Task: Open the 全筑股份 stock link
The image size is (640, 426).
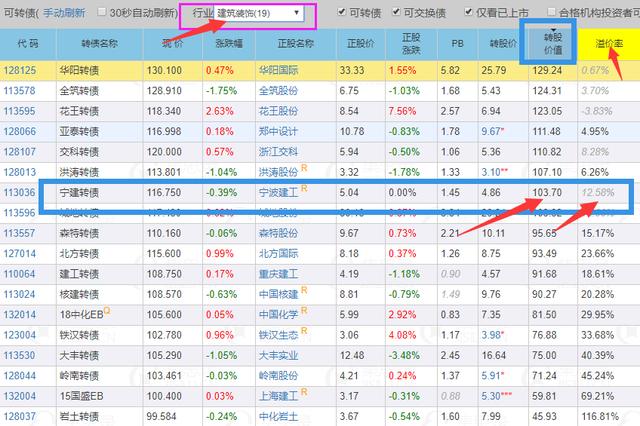Action: click(x=278, y=91)
